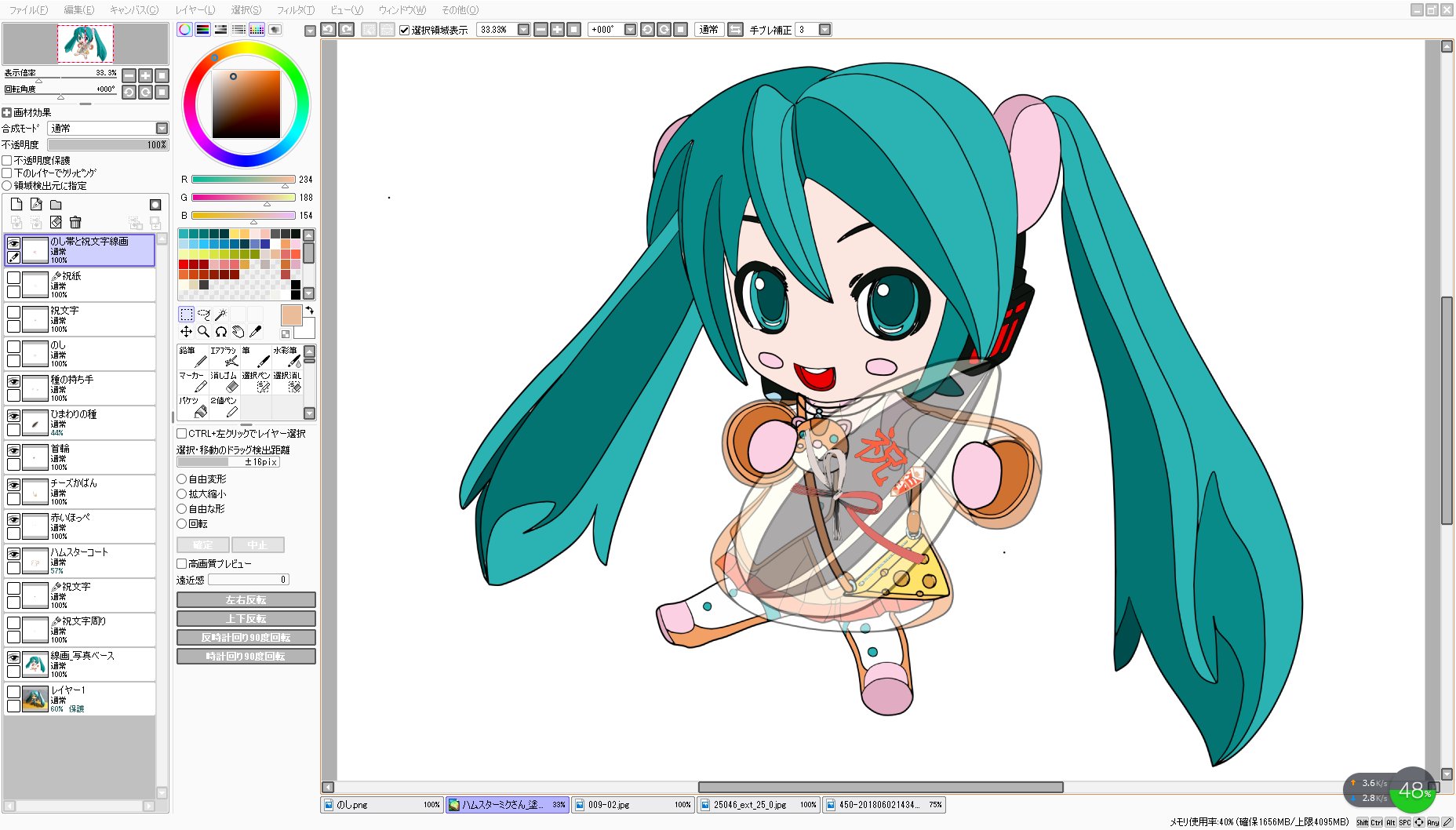Image resolution: width=1456 pixels, height=830 pixels.
Task: Click the 上下反転 button
Action: pos(246,618)
